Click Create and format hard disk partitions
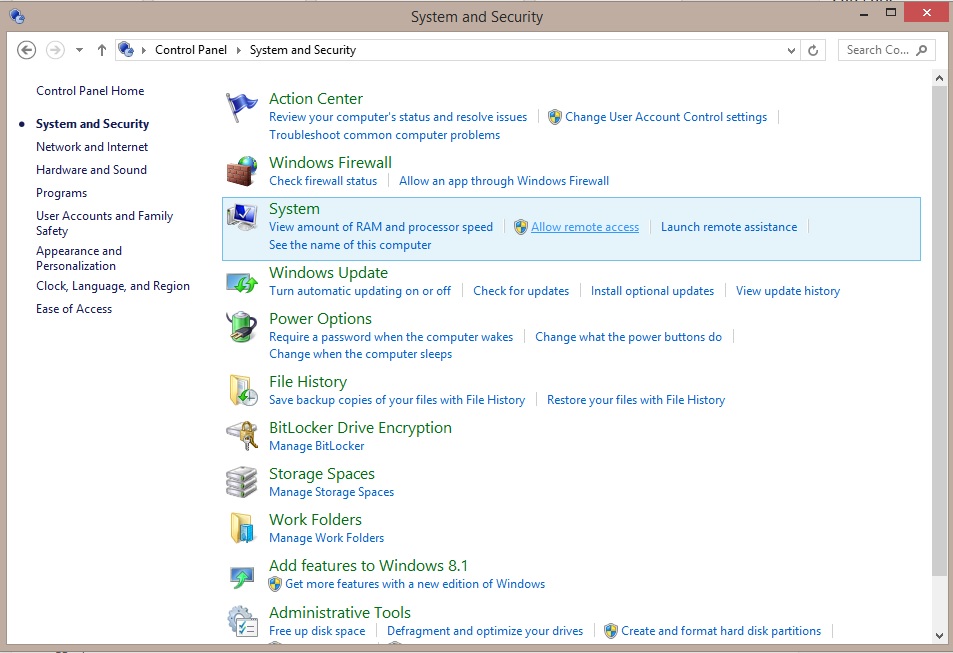Image resolution: width=953 pixels, height=653 pixels. 721,631
